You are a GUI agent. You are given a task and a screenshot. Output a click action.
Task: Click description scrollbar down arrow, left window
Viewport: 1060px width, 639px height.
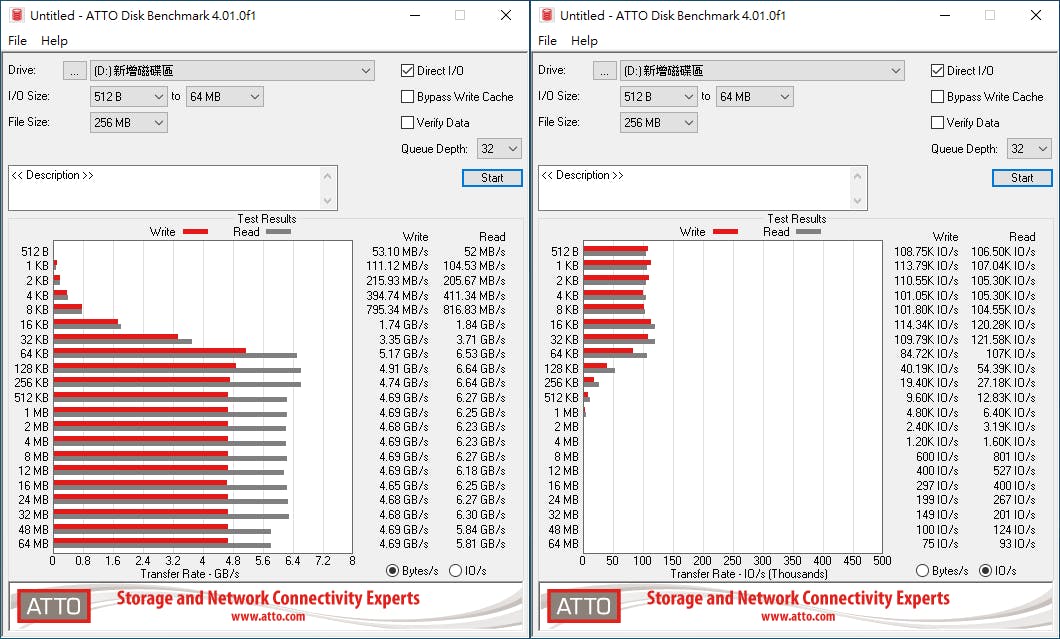[328, 201]
